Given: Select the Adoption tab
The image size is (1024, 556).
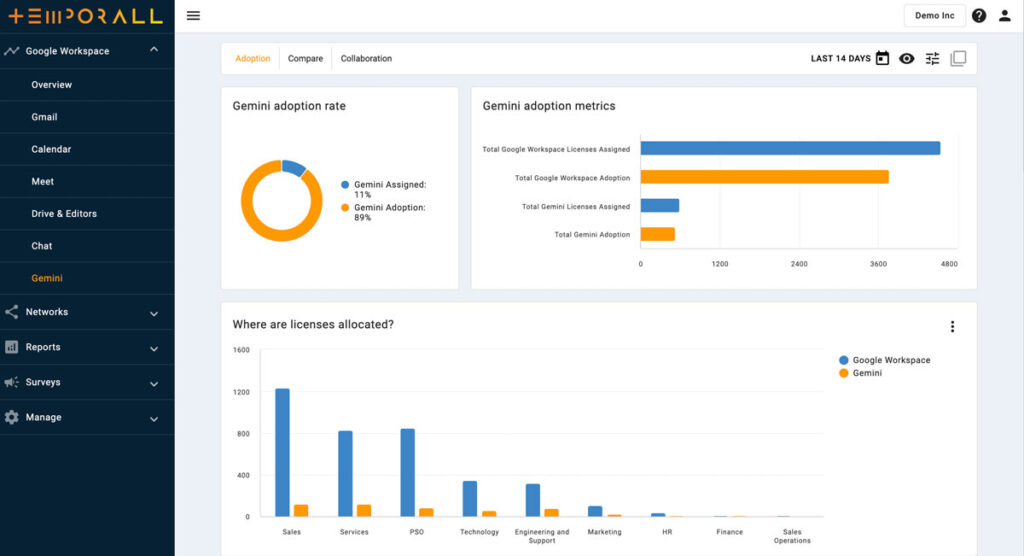Looking at the screenshot, I should (x=252, y=58).
